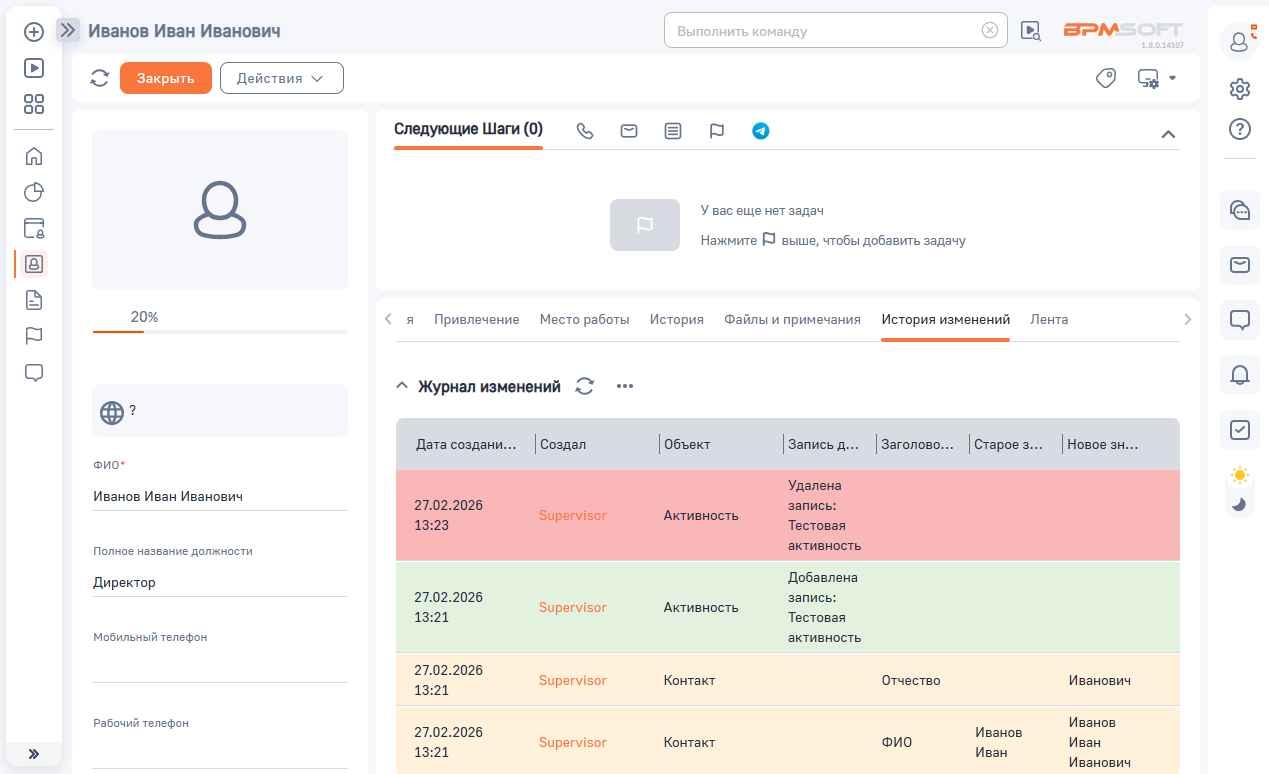1269x774 pixels.
Task: Open the help question mark icon
Action: (1239, 129)
